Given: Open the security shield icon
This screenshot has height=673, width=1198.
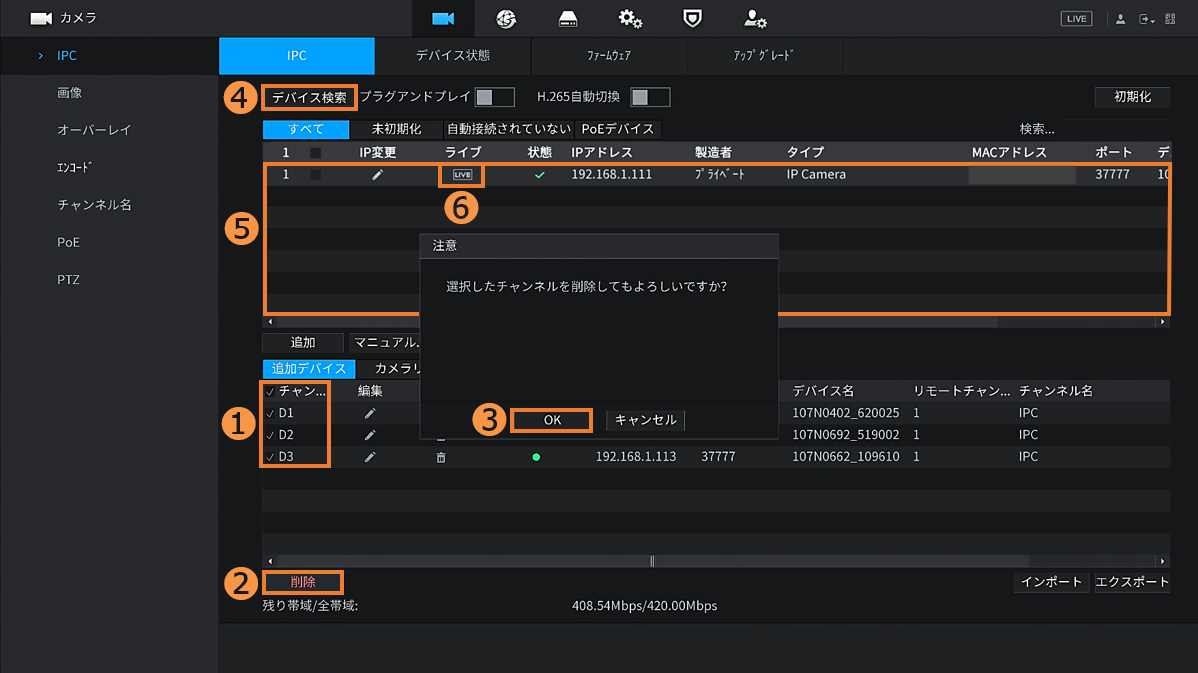Looking at the screenshot, I should pyautogui.click(x=692, y=18).
